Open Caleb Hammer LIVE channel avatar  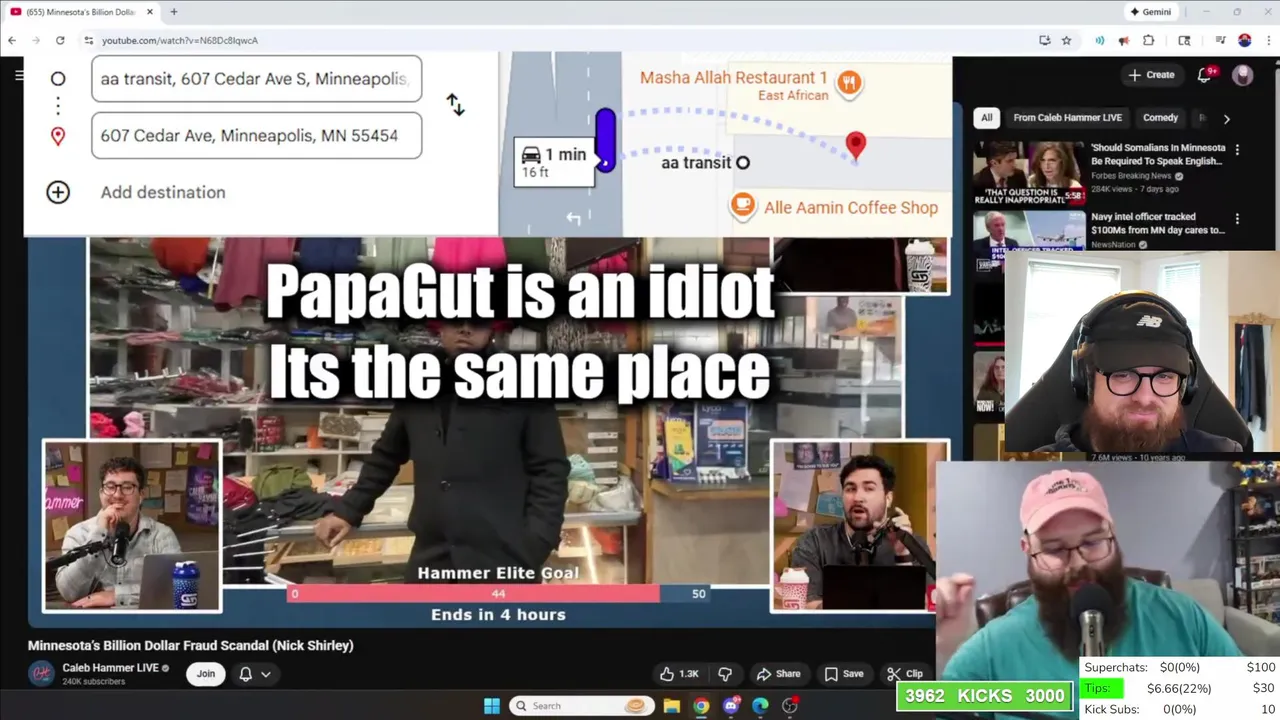[41, 673]
